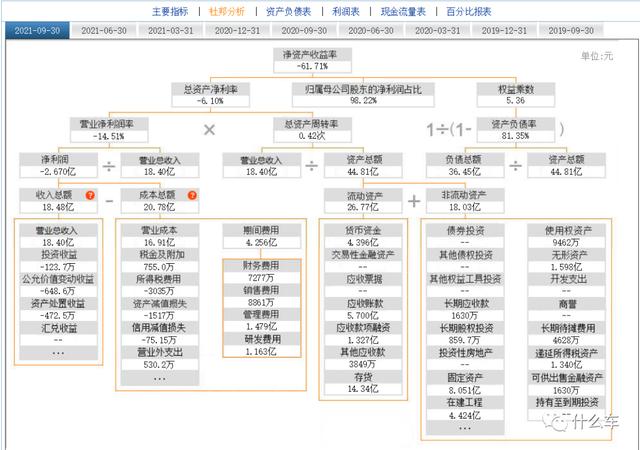Viewport: 640px width, 450px height.
Task: Click the 存货 14.34亿 entry
Action: (363, 383)
